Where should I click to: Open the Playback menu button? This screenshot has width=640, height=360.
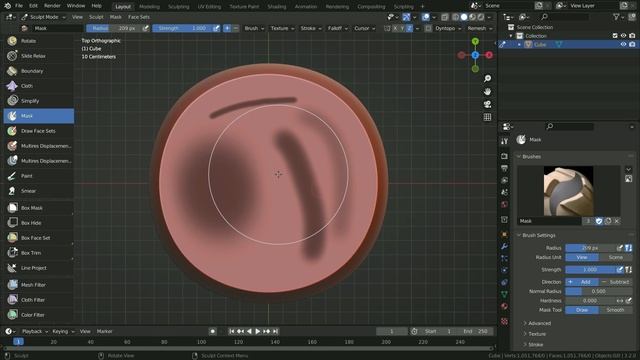point(35,331)
